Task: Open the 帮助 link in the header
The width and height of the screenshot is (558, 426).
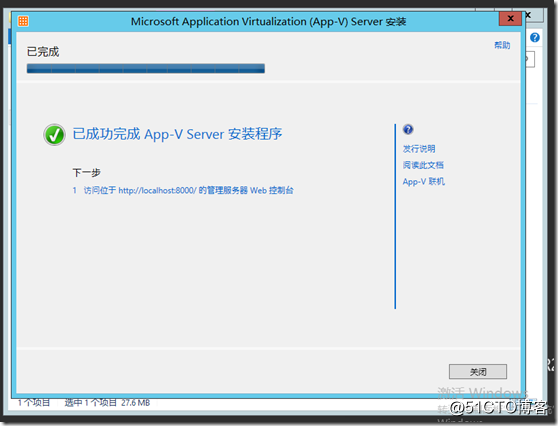Action: pos(502,45)
